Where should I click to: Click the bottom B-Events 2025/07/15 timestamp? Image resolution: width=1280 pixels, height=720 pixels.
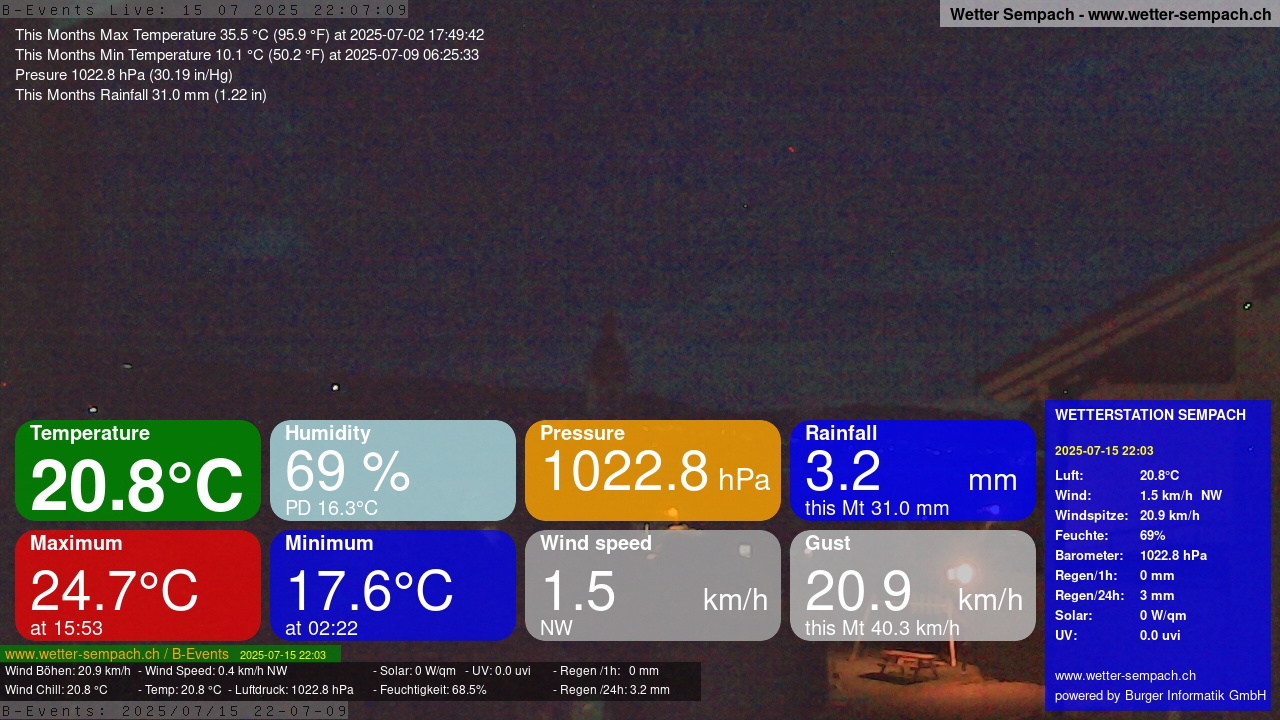174,711
